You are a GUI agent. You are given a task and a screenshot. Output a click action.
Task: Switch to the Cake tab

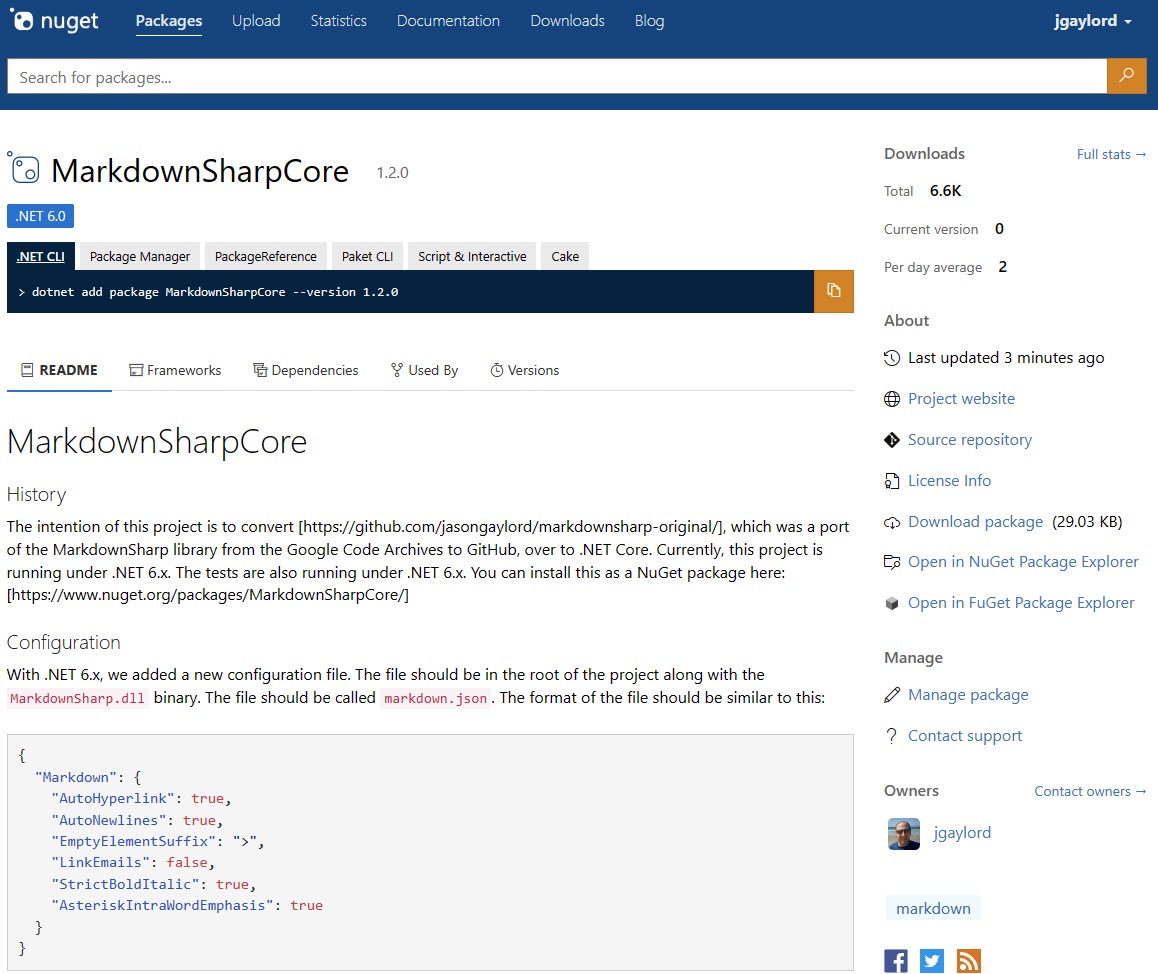click(x=565, y=256)
